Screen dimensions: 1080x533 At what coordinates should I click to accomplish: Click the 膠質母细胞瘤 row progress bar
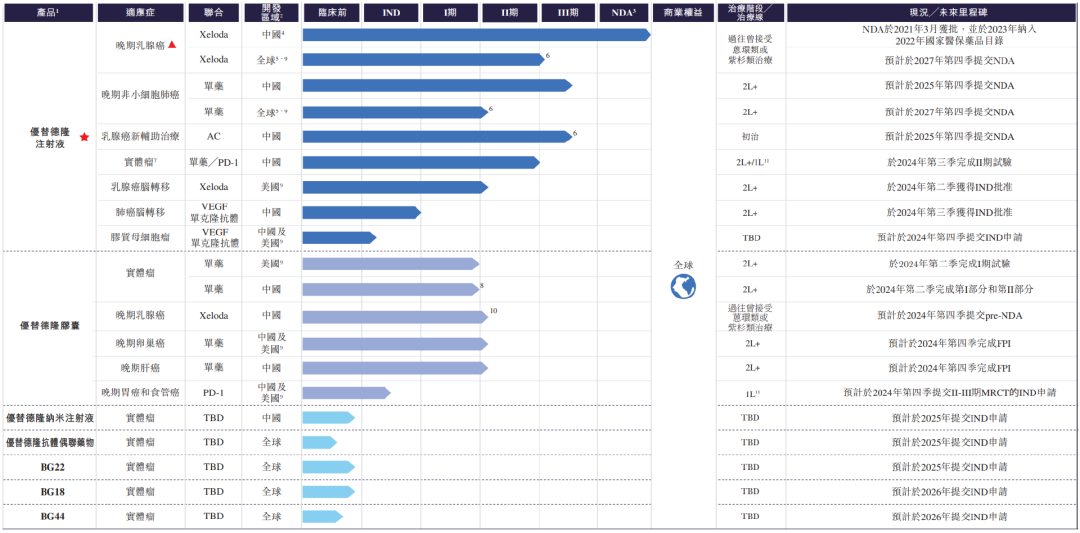[339, 238]
